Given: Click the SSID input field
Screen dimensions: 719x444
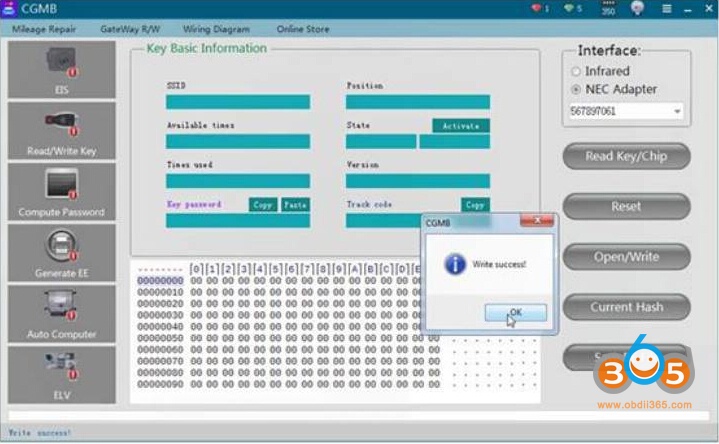Looking at the screenshot, I should pyautogui.click(x=238, y=102).
